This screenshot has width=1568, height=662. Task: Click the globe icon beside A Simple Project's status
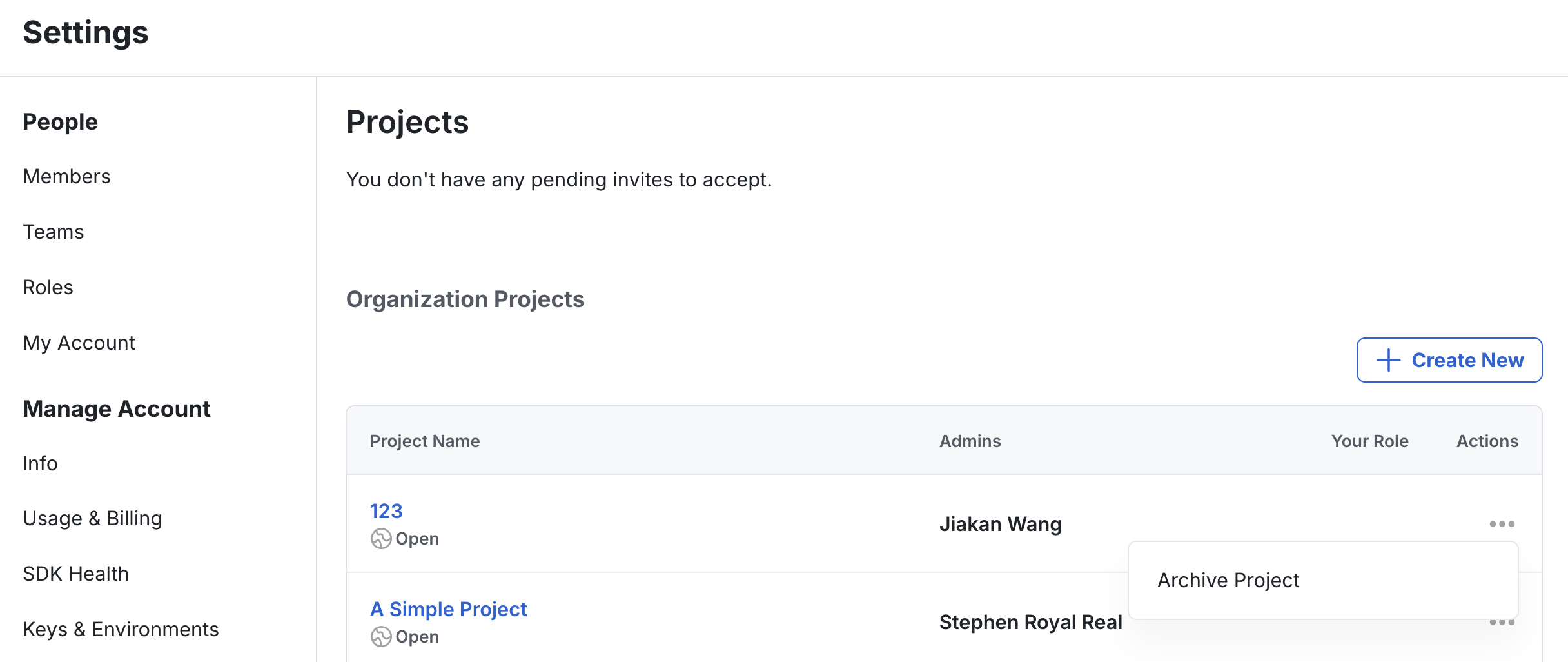[382, 636]
